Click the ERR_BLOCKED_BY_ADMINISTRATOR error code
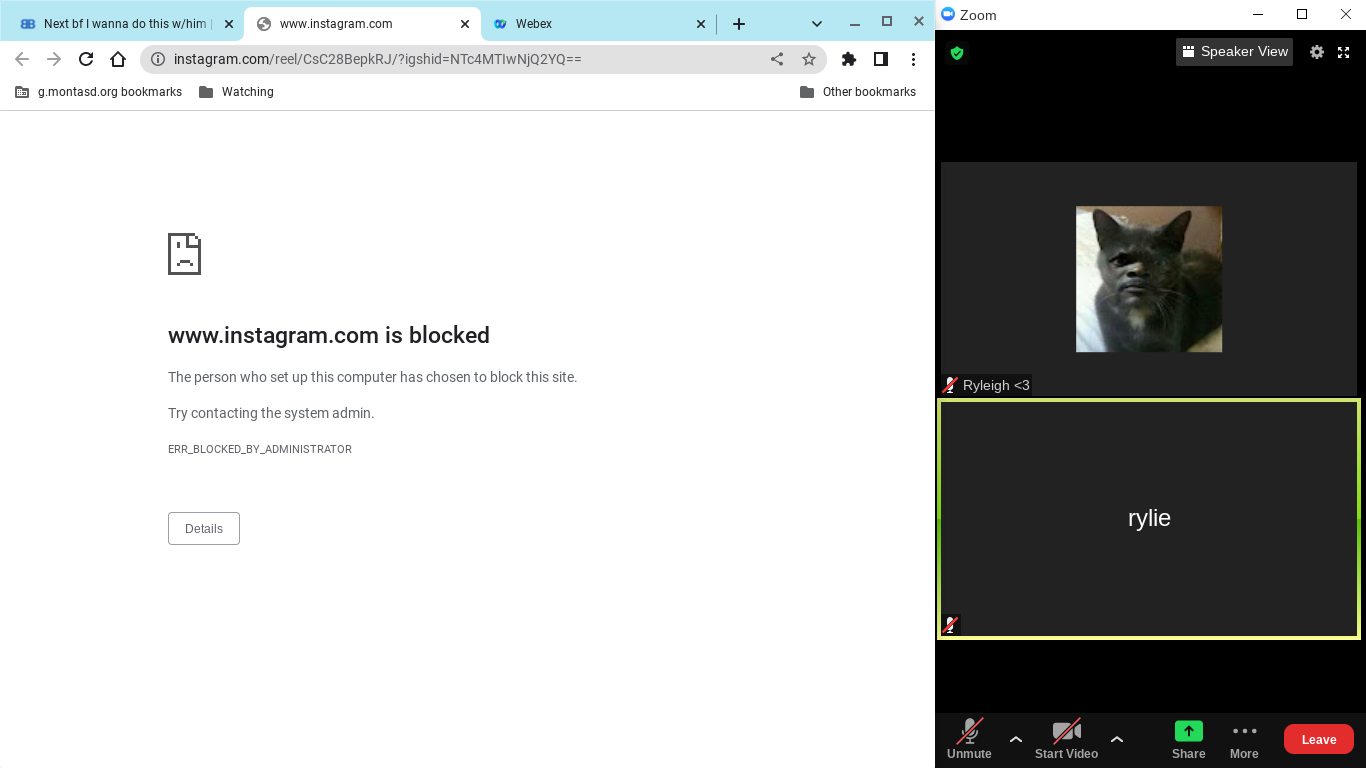Image resolution: width=1366 pixels, height=768 pixels. point(260,450)
